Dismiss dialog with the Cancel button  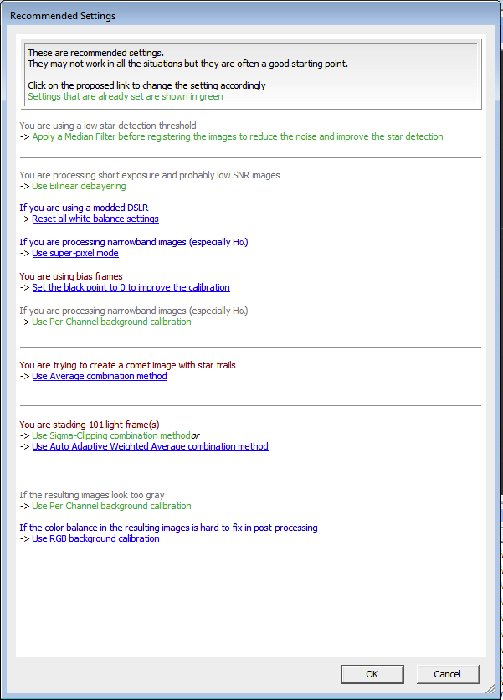point(448,674)
